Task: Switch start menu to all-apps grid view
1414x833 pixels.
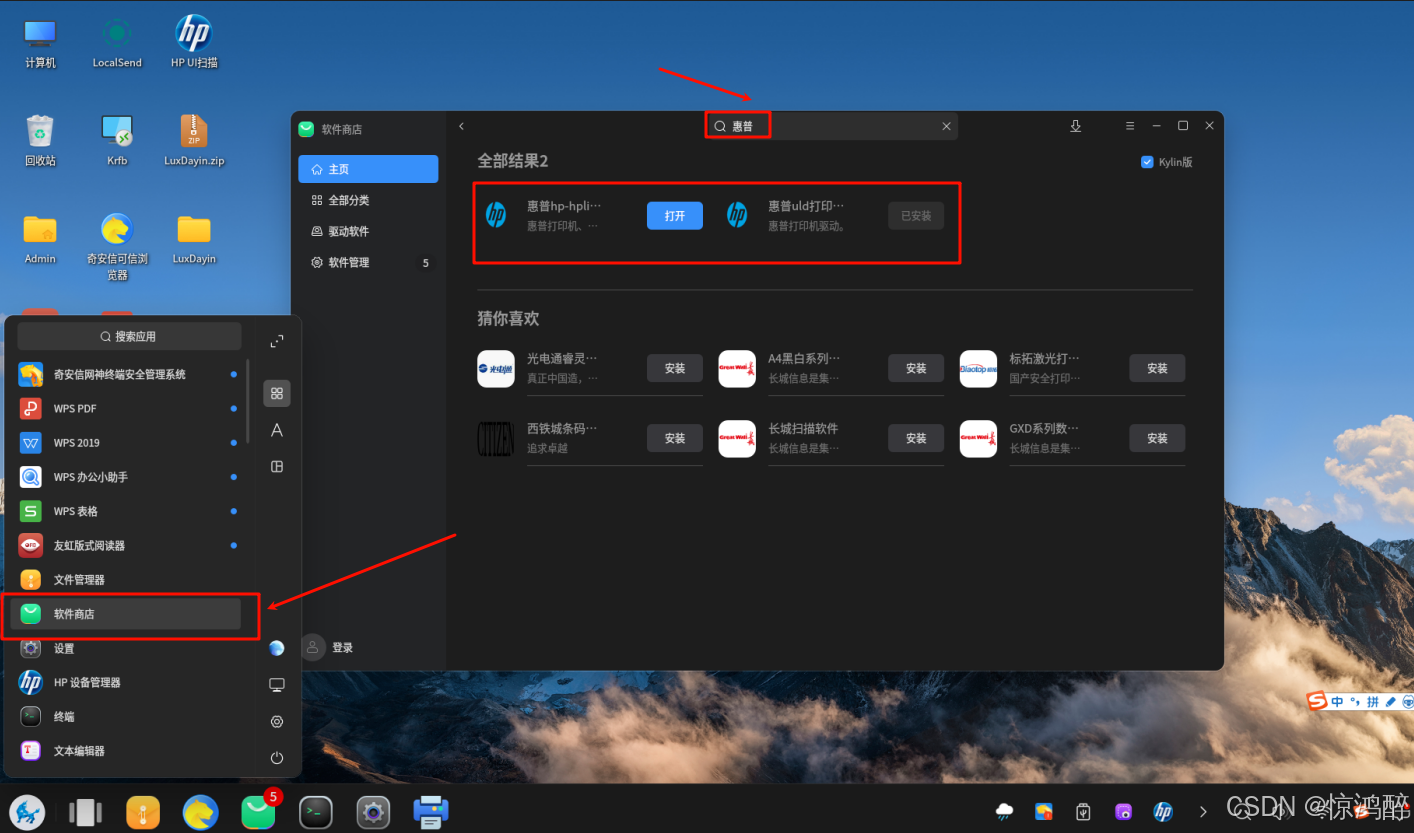Action: [277, 393]
